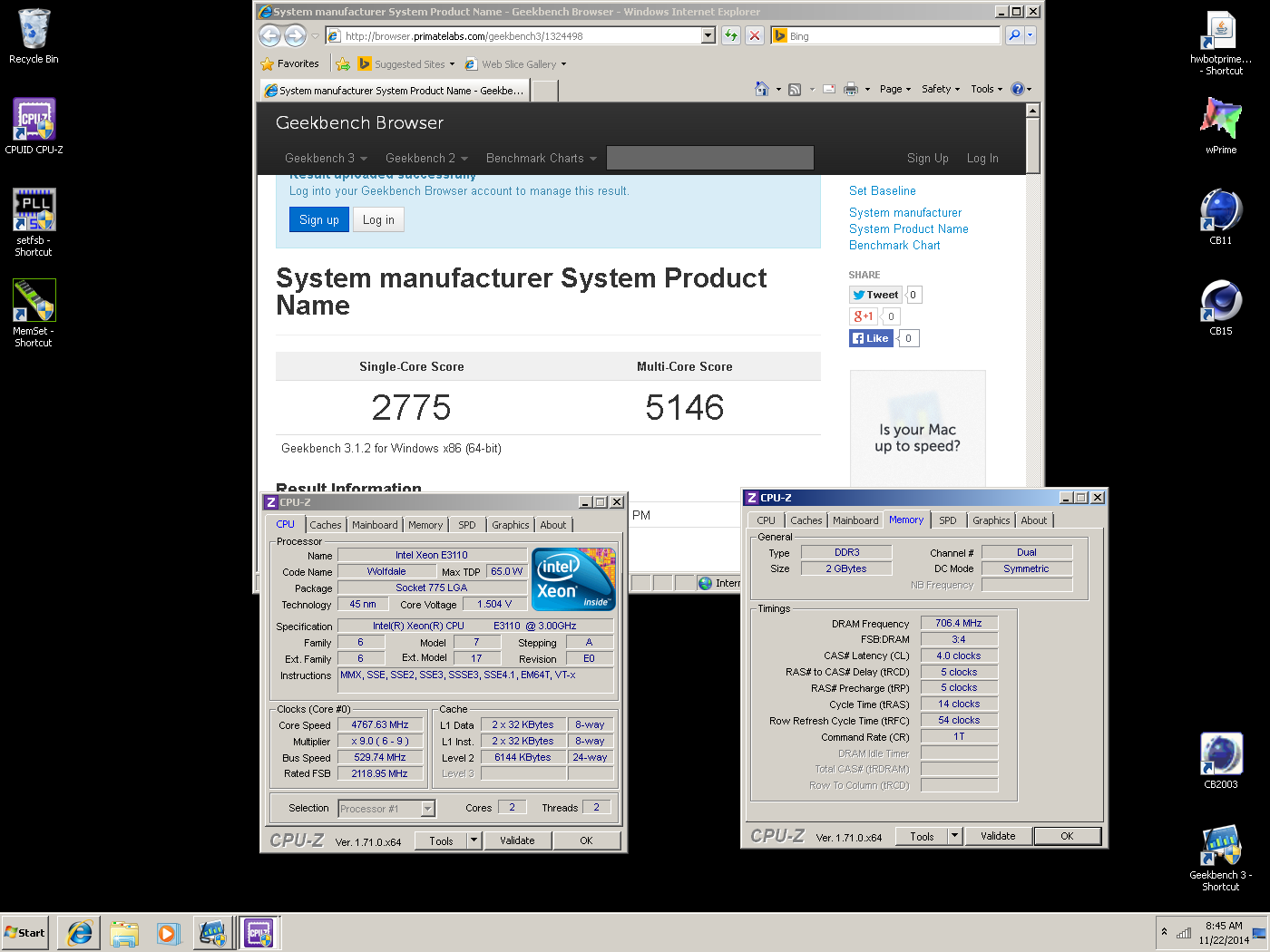Viewport: 1270px width, 952px height.
Task: Show hidden icons in the system tray
Action: coord(1164,932)
